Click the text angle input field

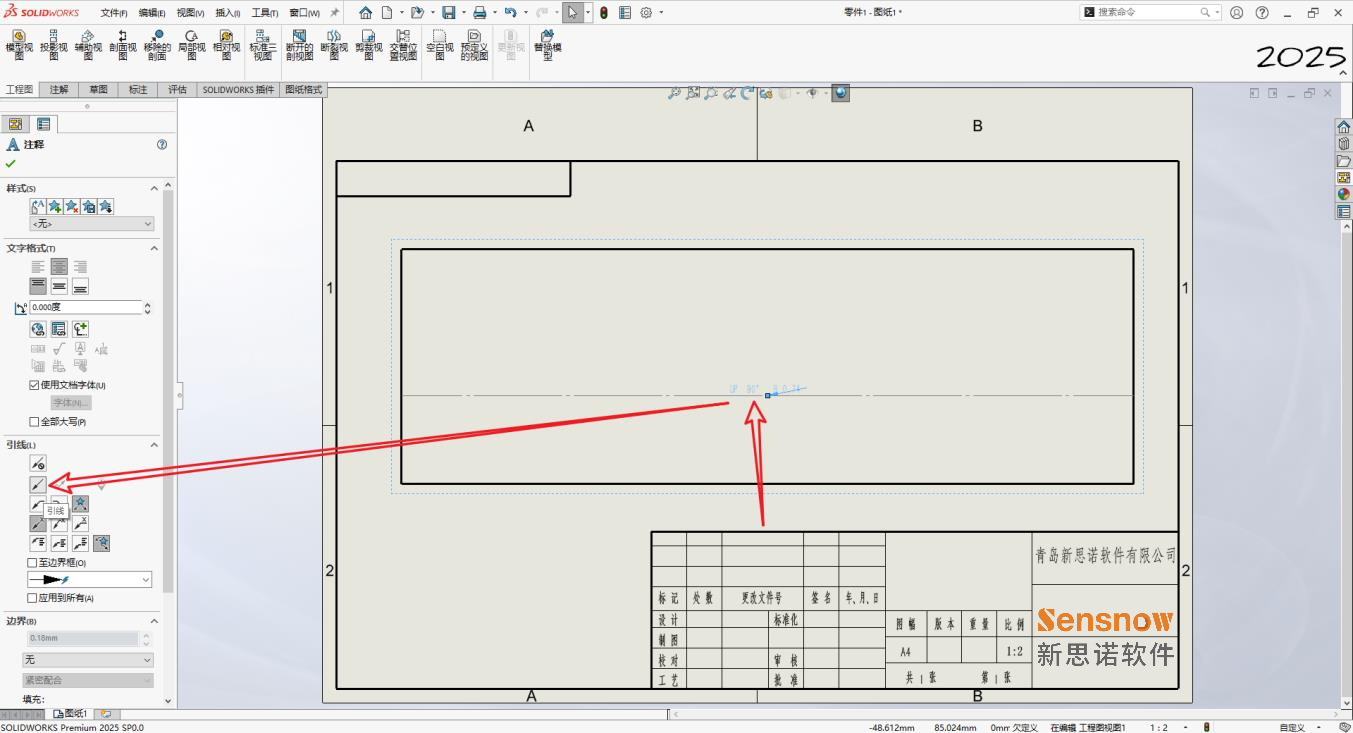click(85, 308)
